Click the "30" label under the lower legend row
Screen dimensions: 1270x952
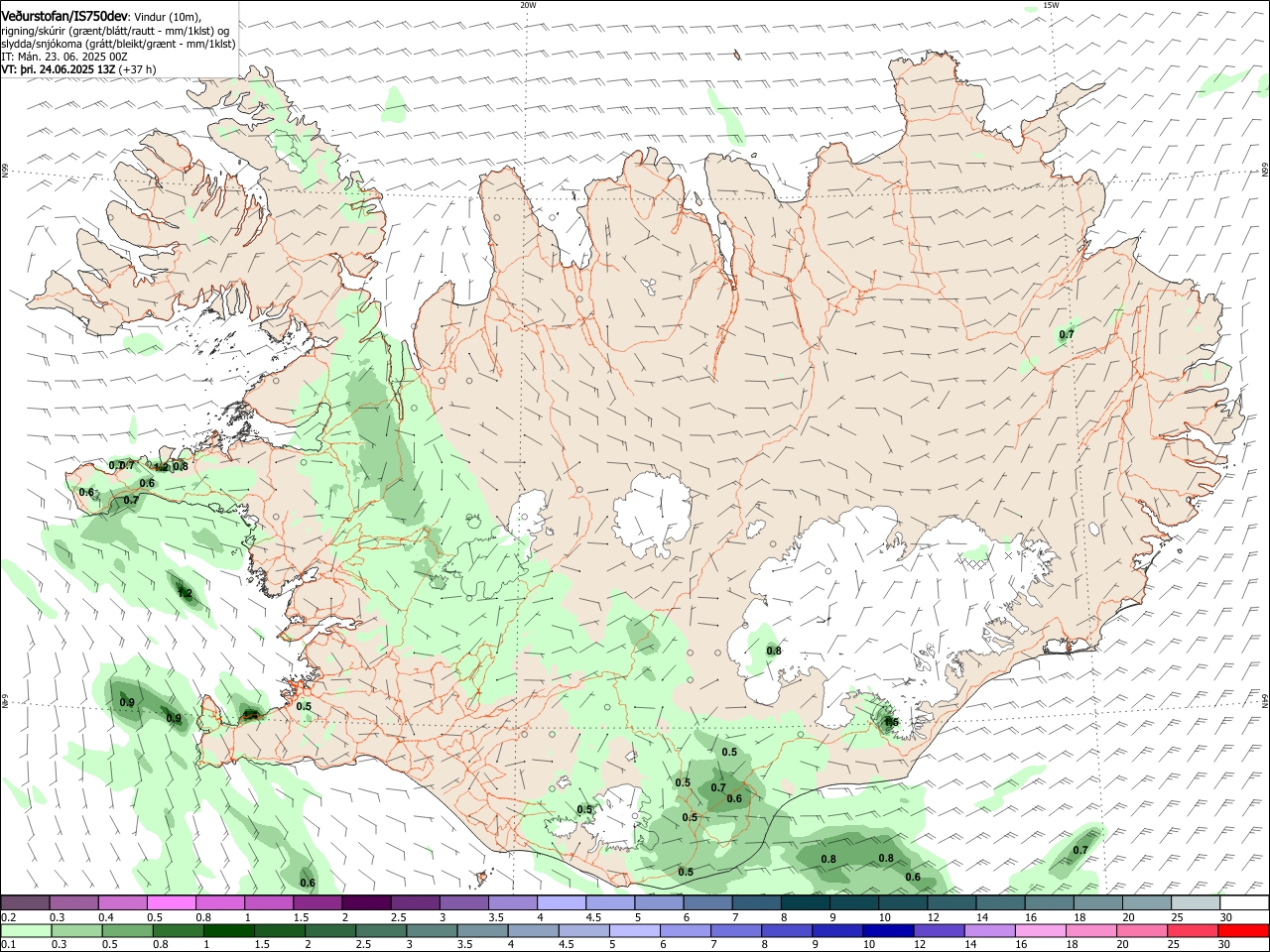tap(1226, 945)
